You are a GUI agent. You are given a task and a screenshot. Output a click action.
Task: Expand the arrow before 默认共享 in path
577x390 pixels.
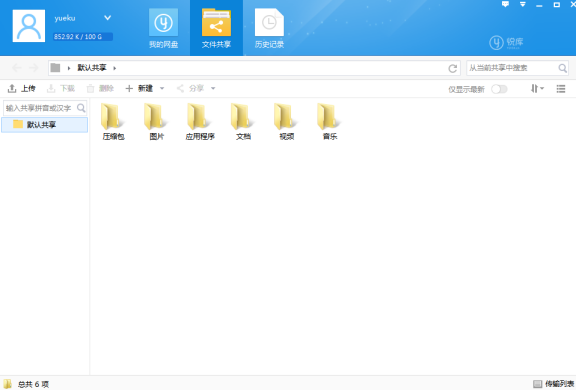click(x=69, y=68)
